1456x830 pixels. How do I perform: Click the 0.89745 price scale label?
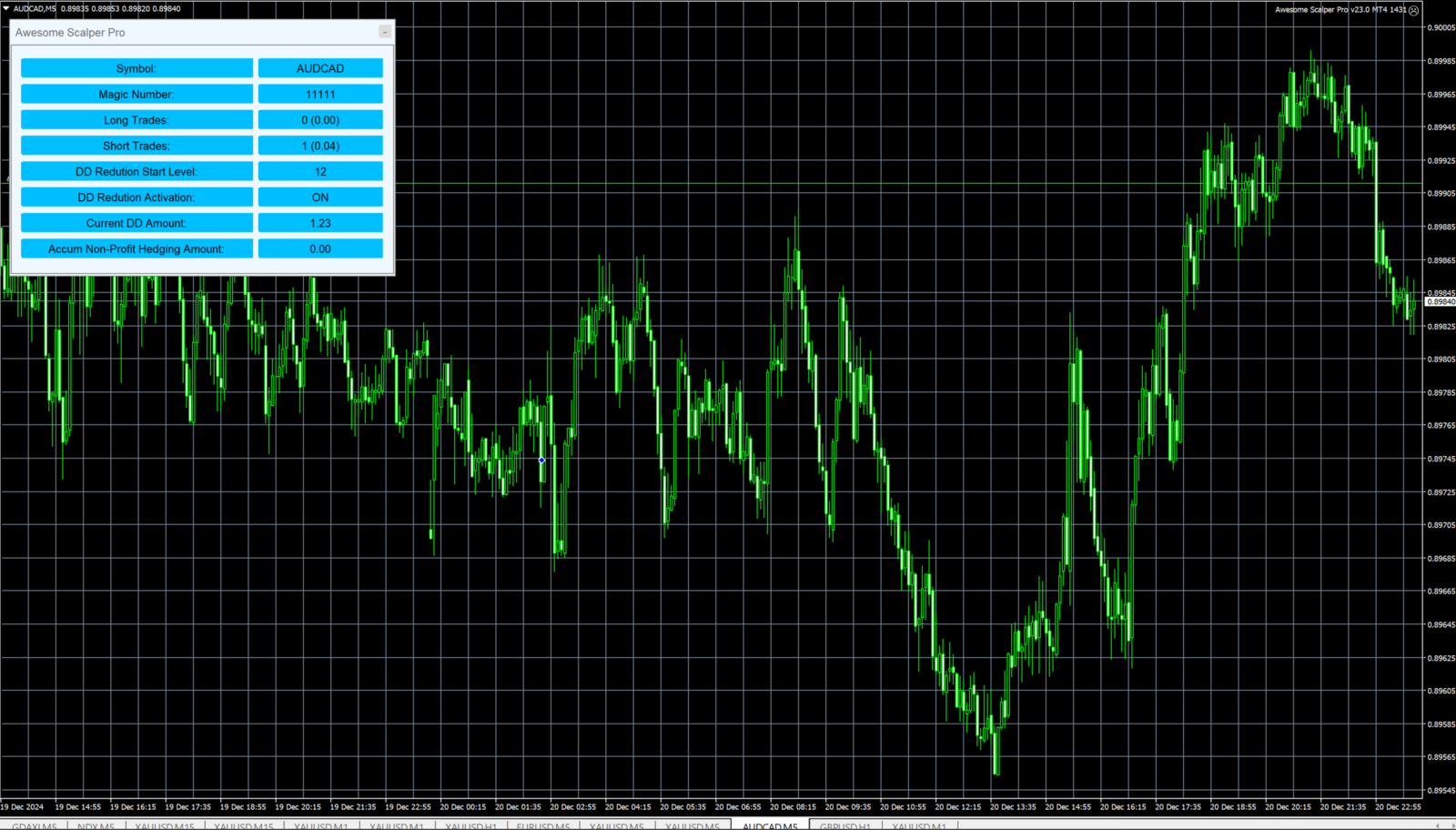1441,459
